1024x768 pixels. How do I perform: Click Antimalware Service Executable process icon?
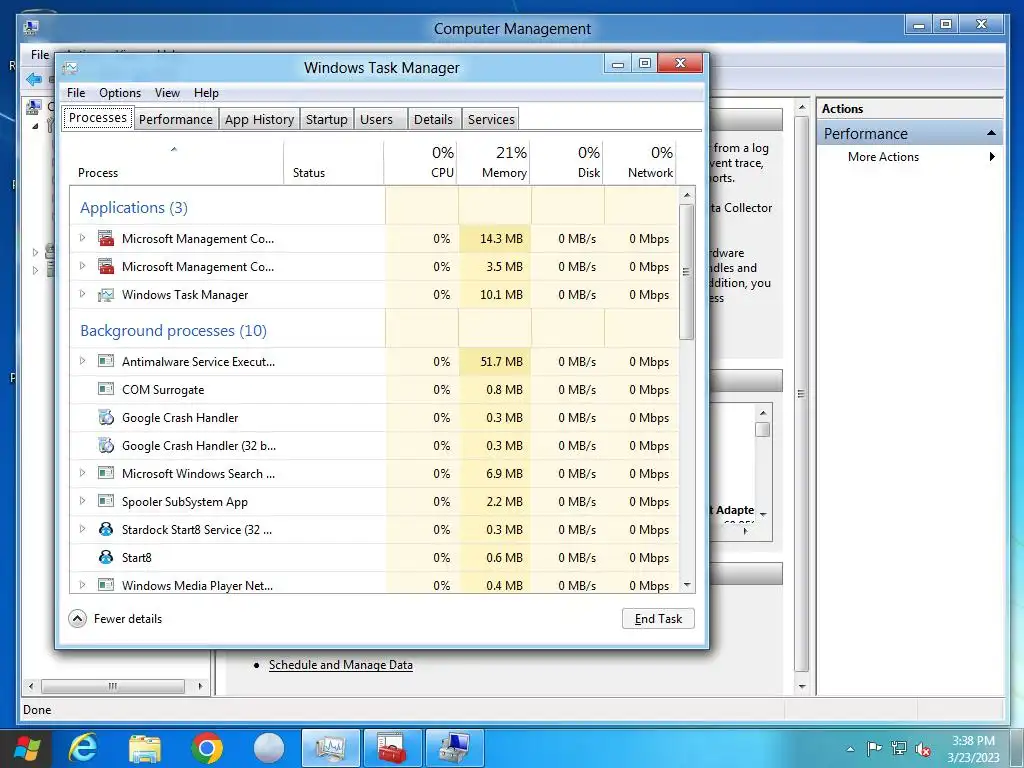pyautogui.click(x=106, y=361)
